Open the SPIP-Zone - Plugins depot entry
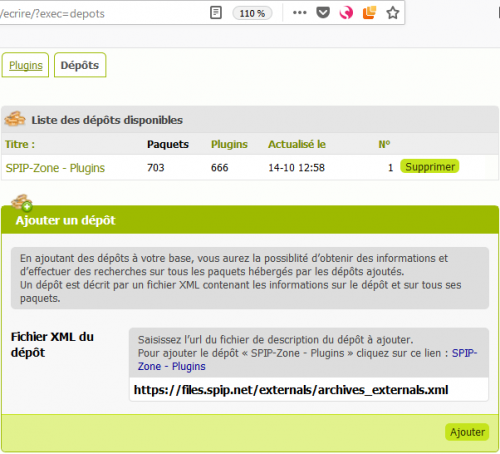This screenshot has height=454, width=500. pyautogui.click(x=55, y=168)
